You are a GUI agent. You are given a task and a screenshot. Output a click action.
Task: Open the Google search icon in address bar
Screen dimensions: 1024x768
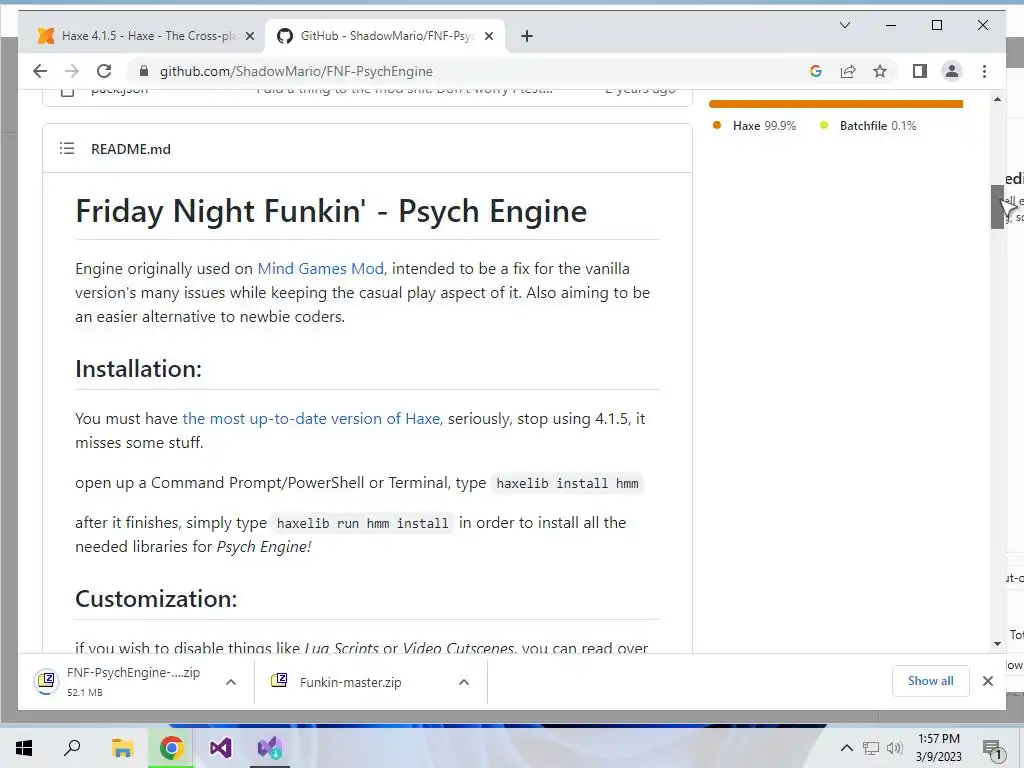[816, 71]
